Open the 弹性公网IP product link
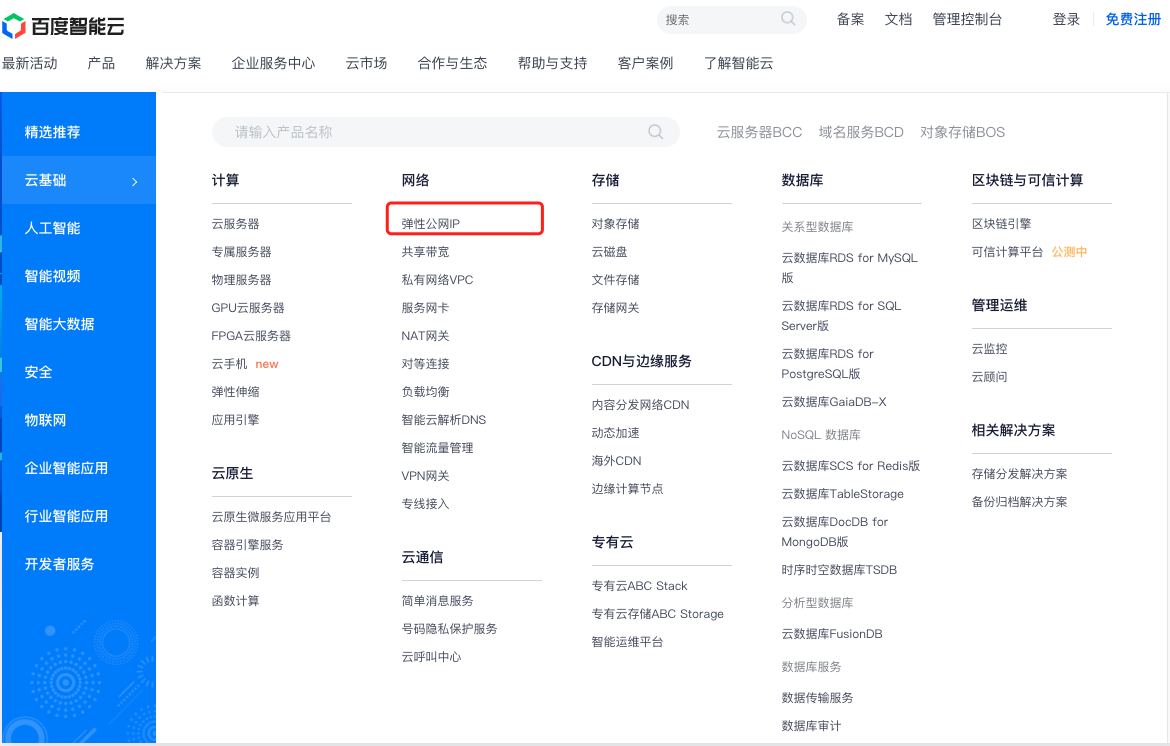This screenshot has height=746, width=1170. pos(431,224)
